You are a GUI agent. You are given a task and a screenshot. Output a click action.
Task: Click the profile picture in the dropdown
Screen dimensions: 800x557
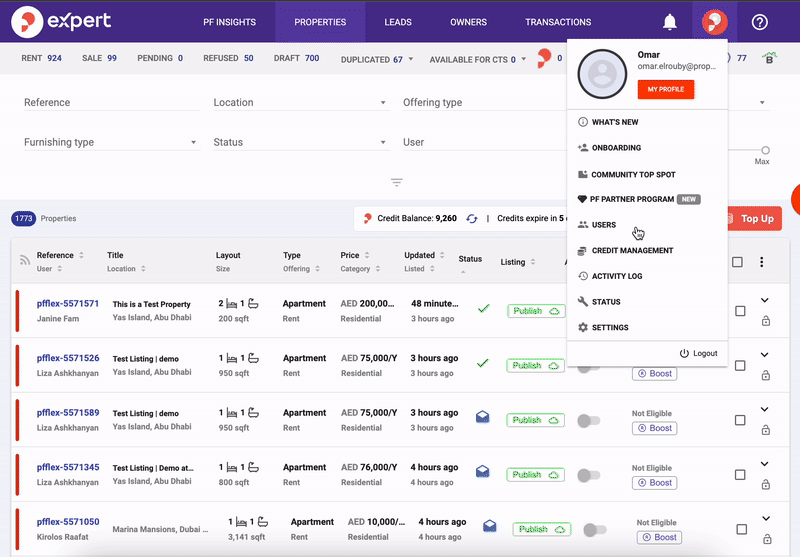[602, 74]
